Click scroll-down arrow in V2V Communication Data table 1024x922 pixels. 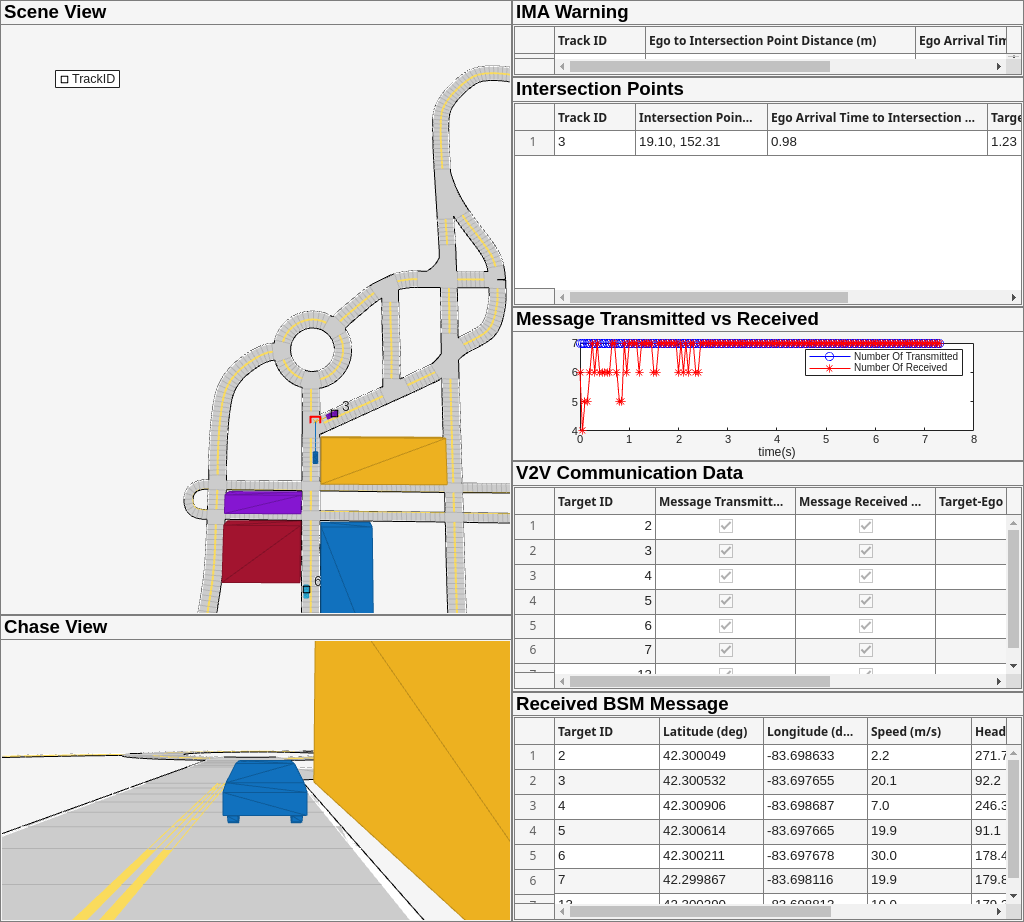coord(1013,666)
